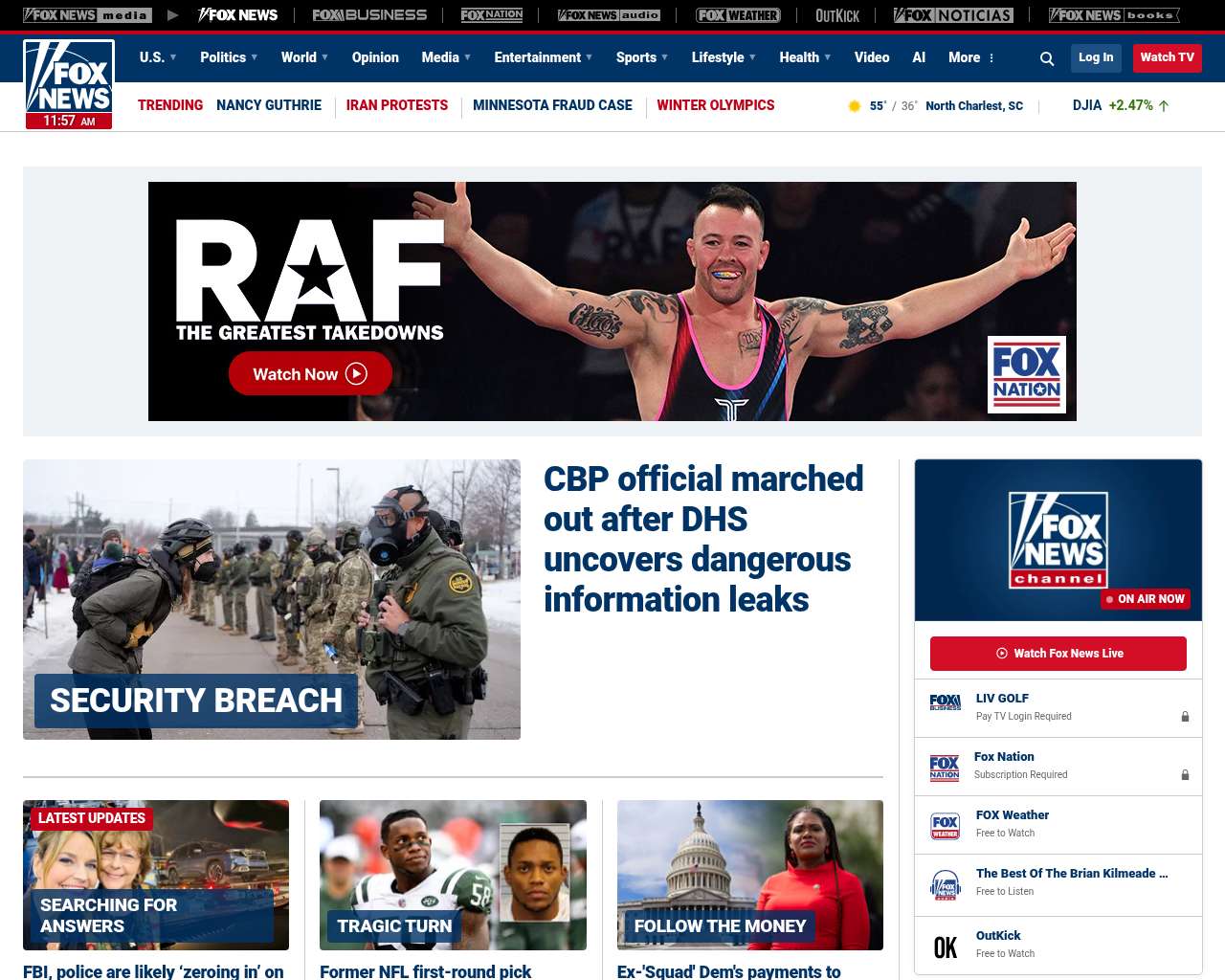Viewport: 1225px width, 980px height.
Task: Open the AI section
Action: [x=919, y=57]
